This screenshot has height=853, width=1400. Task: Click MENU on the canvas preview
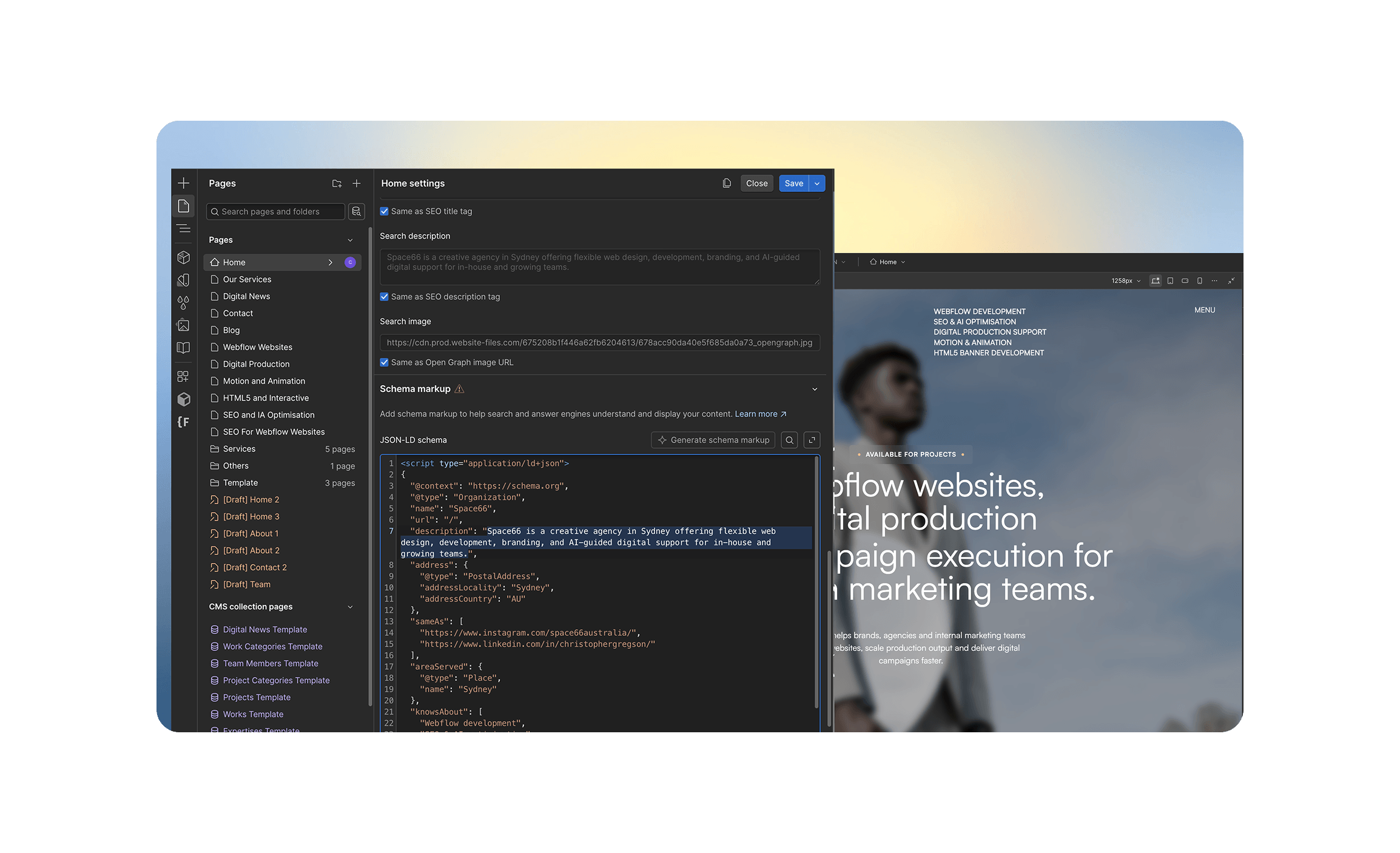(x=1205, y=310)
